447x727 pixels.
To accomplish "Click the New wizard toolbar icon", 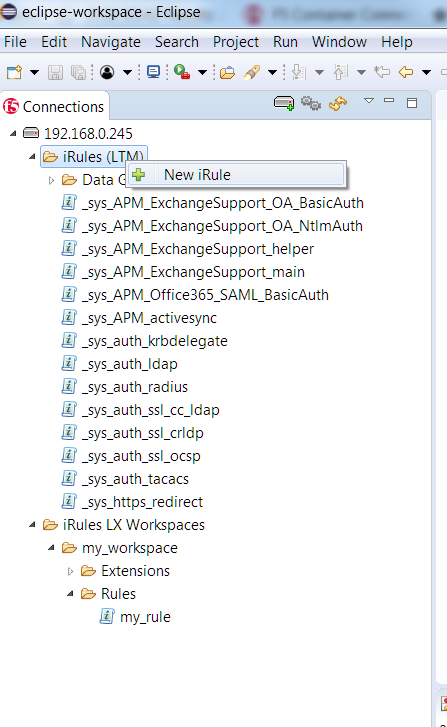I will pyautogui.click(x=14, y=72).
